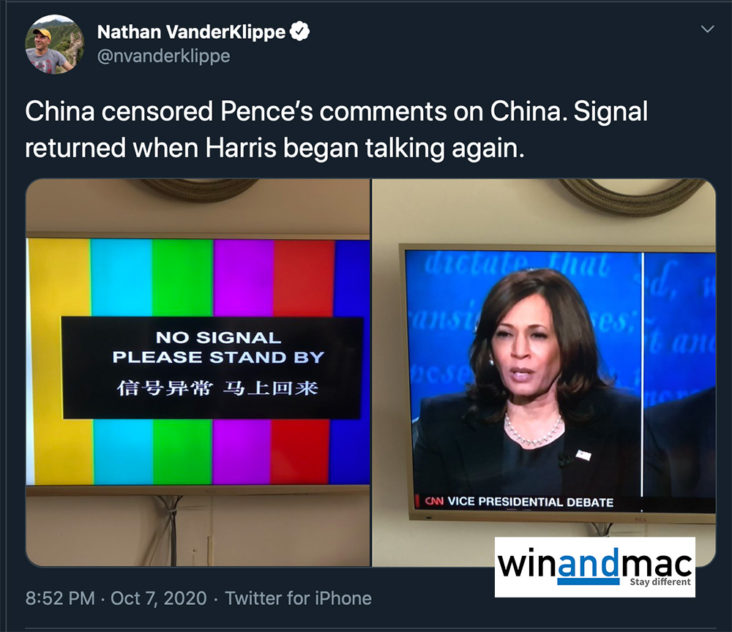This screenshot has width=732, height=632.
Task: Click the Oct 7, 2020 date
Action: (158, 598)
